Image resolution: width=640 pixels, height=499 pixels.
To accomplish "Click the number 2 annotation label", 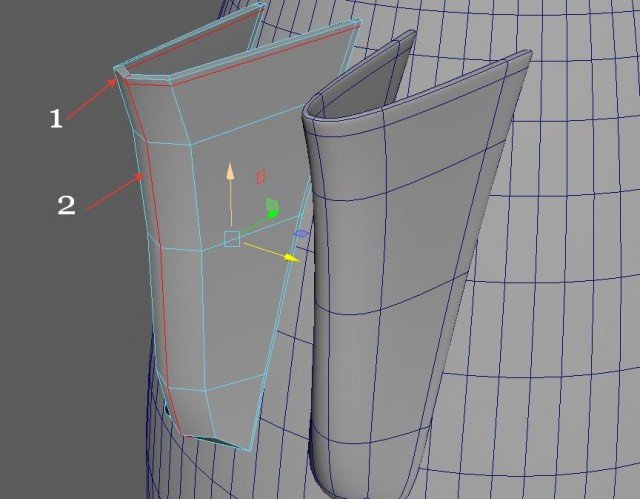I will click(x=66, y=206).
